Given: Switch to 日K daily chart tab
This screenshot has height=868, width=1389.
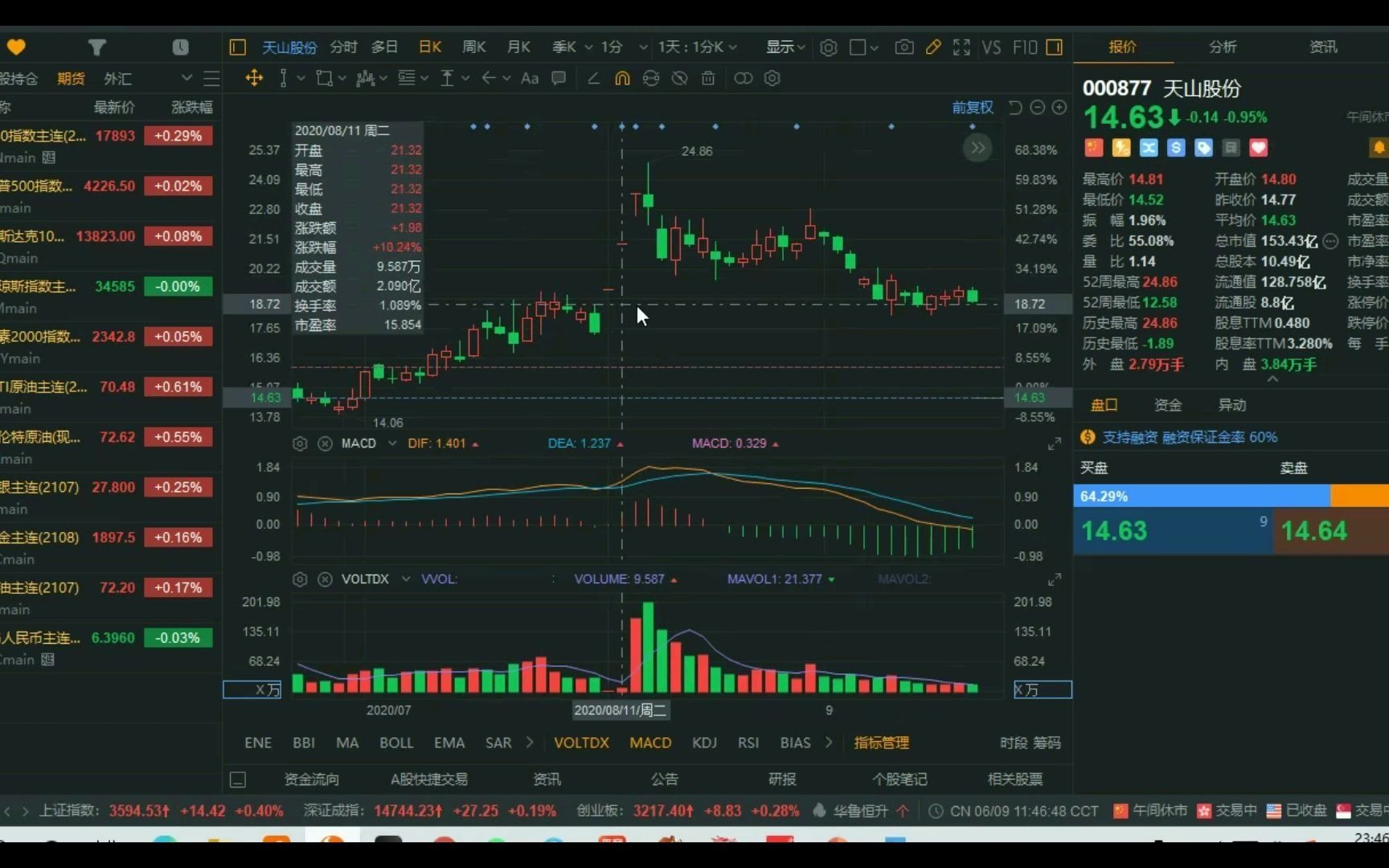Looking at the screenshot, I should pos(430,47).
